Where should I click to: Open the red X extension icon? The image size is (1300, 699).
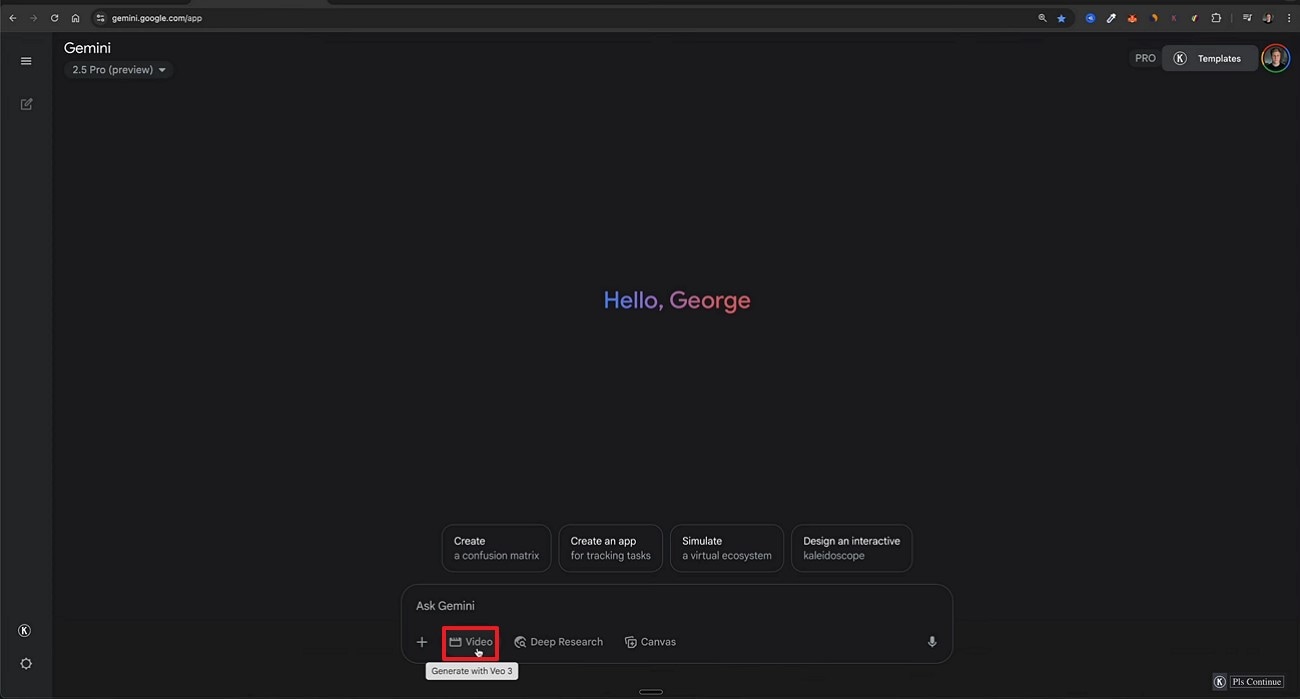click(x=1174, y=18)
